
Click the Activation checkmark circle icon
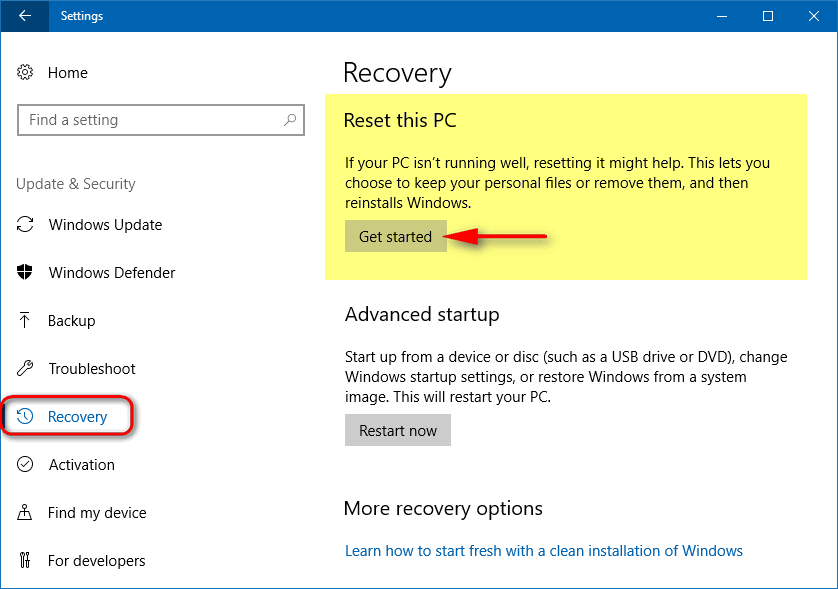click(x=25, y=464)
